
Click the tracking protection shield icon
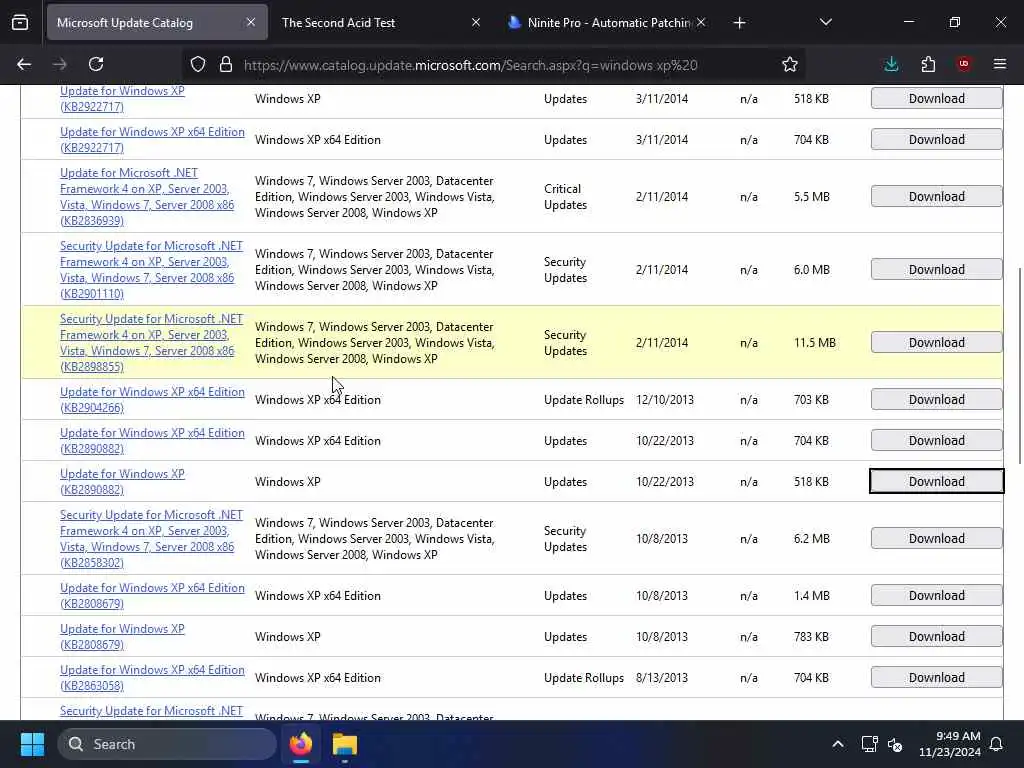(198, 64)
